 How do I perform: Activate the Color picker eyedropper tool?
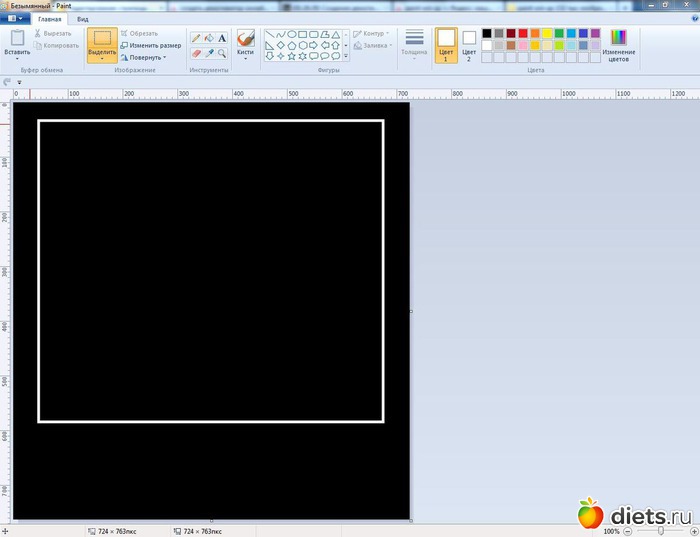[x=209, y=52]
